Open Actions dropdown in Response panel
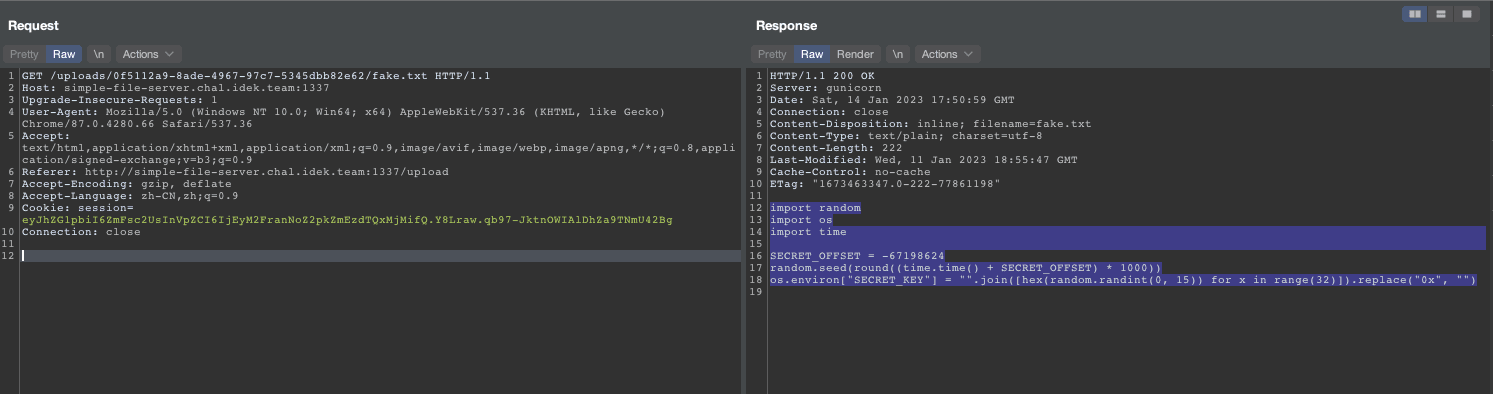Image resolution: width=1493 pixels, height=394 pixels. (947, 54)
